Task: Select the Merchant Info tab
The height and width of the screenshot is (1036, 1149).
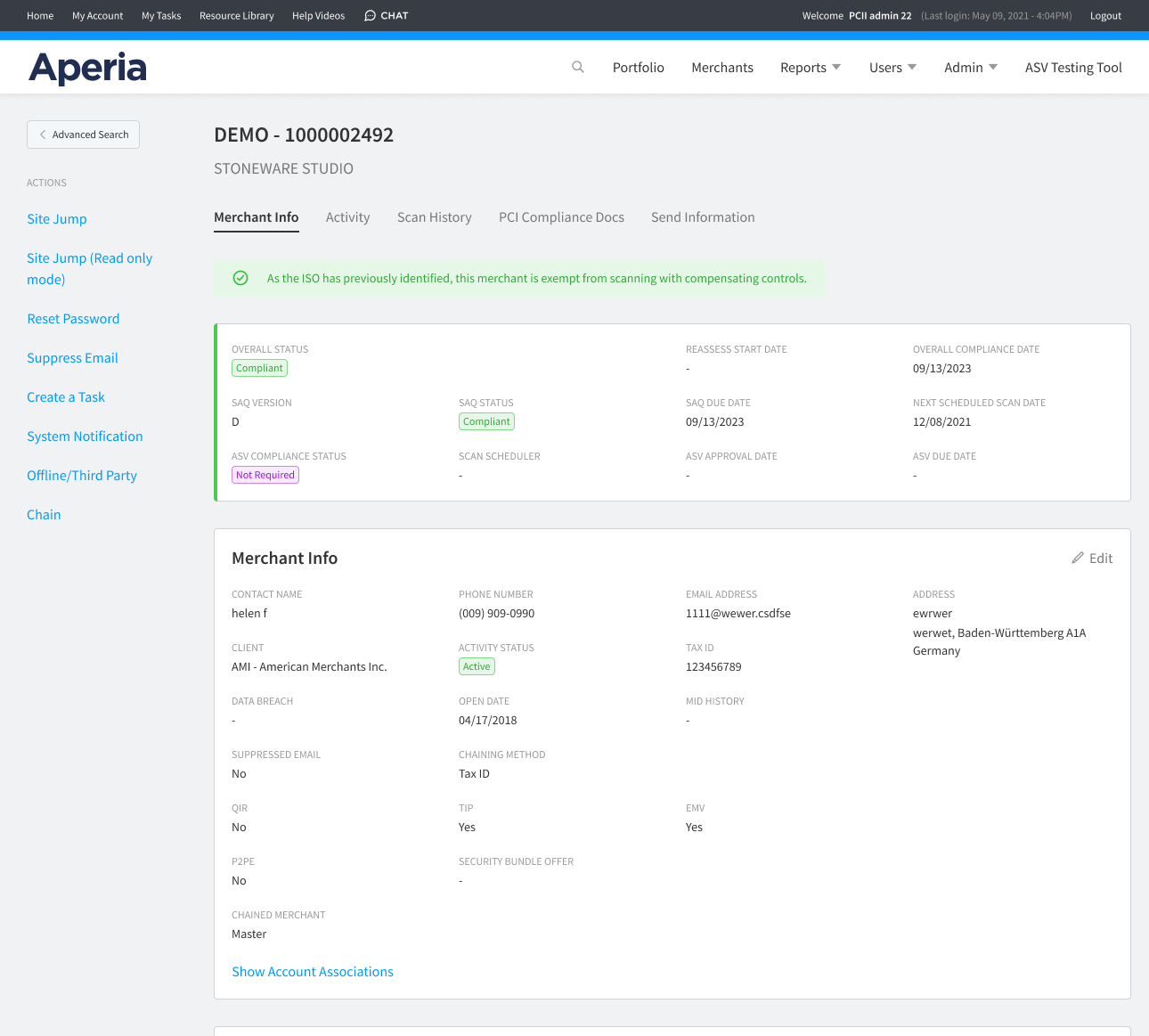Action: [x=257, y=217]
